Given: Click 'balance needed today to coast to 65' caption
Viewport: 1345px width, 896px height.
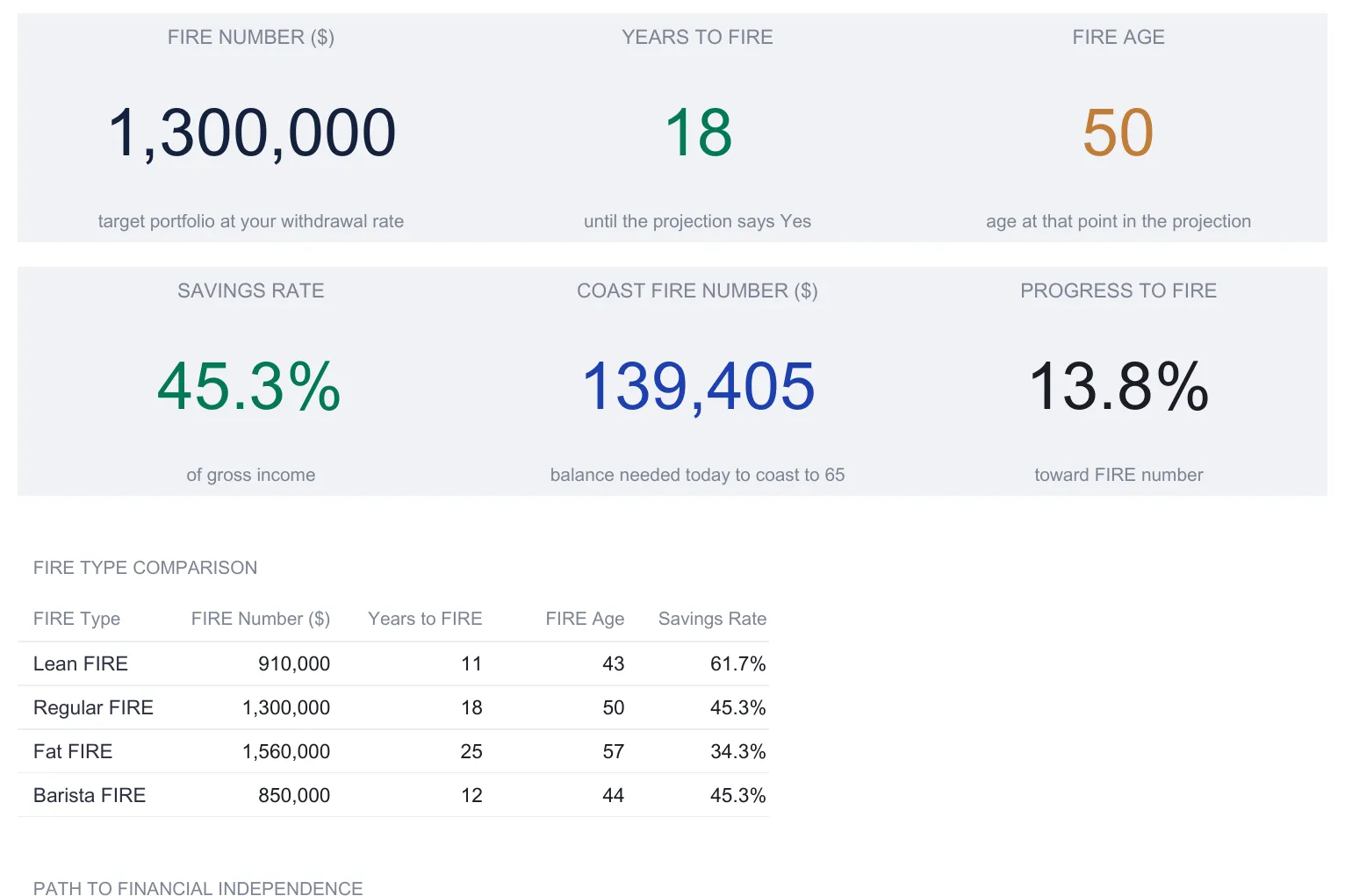Looking at the screenshot, I should click(698, 475).
